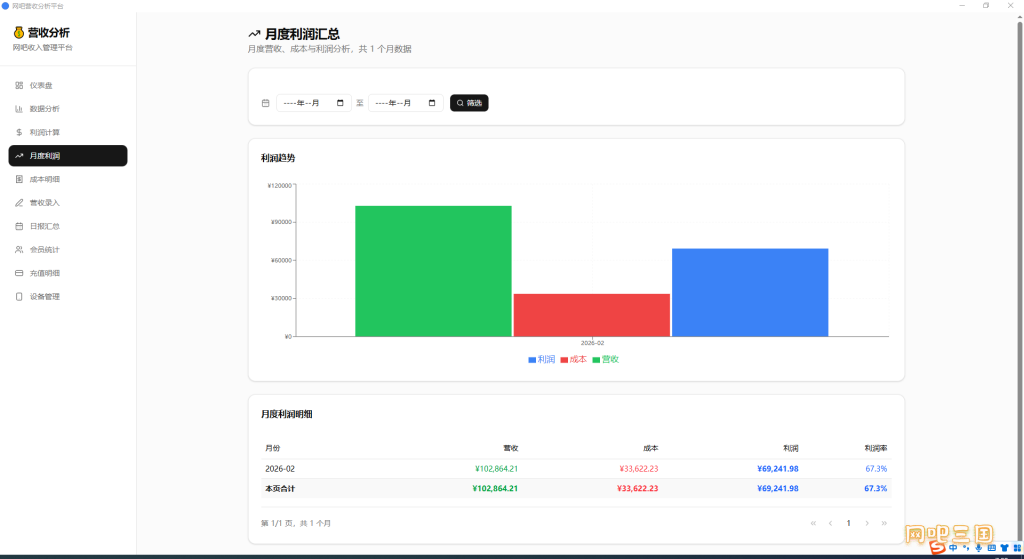This screenshot has width=1024, height=559.
Task: Go to 会员统计 members icon
Action: tap(19, 250)
